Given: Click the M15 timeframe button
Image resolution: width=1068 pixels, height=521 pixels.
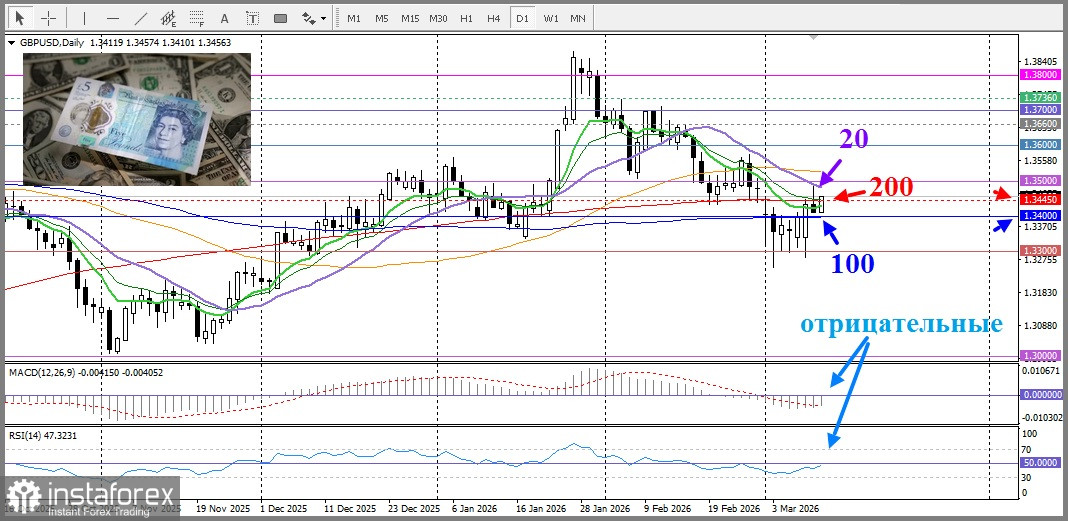Looking at the screenshot, I should pyautogui.click(x=410, y=18).
